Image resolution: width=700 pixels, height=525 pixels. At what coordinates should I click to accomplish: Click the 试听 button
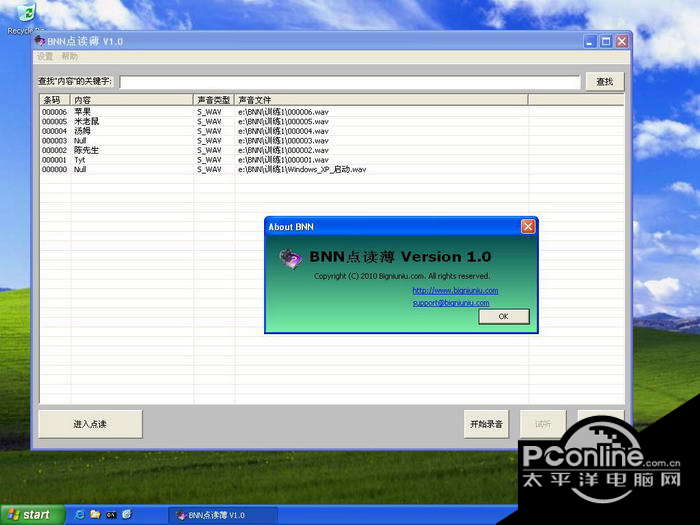543,424
